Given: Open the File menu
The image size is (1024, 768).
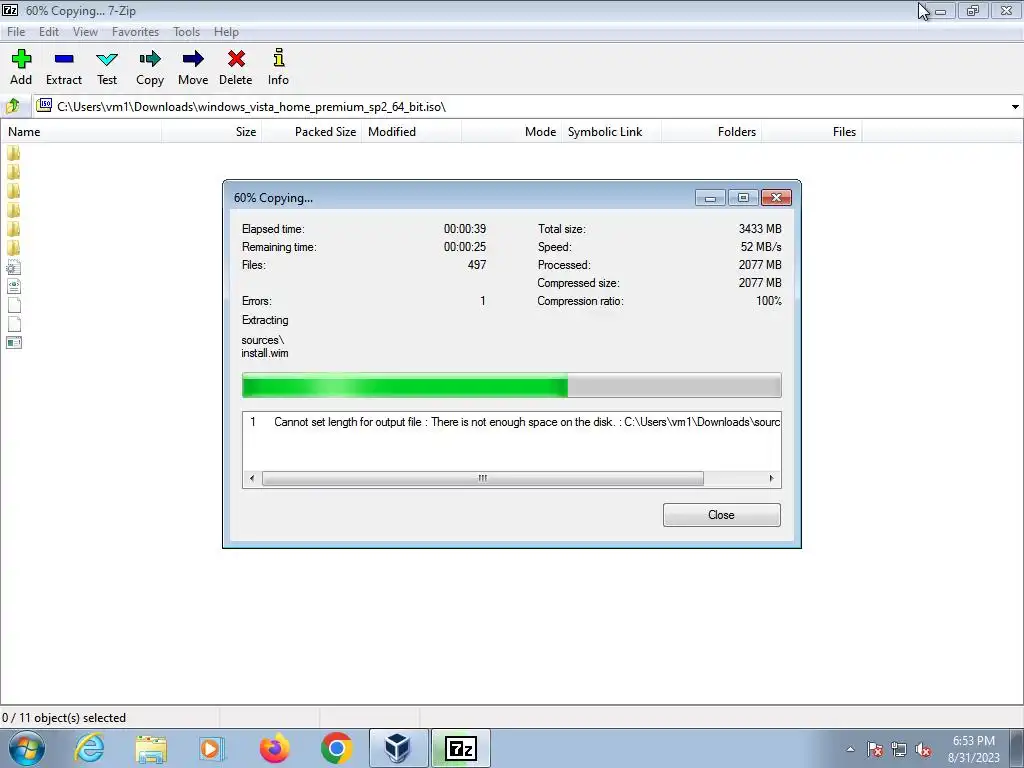Looking at the screenshot, I should [16, 31].
